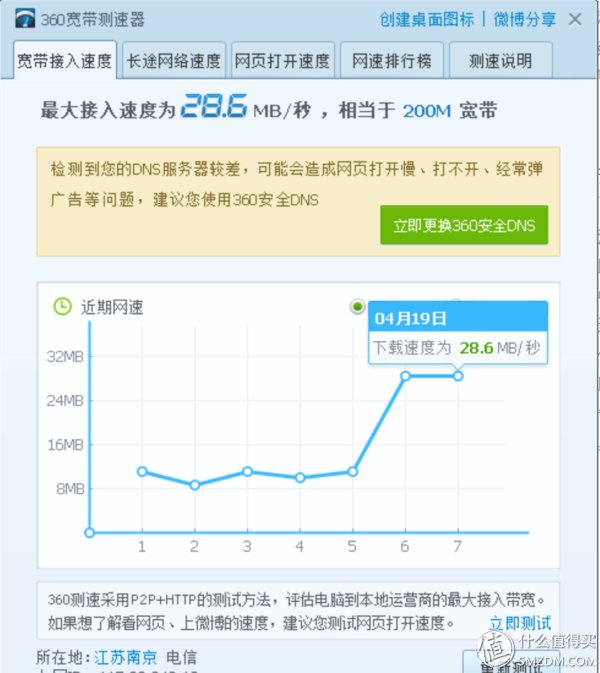The image size is (600, 673).
Task: Open the 长途网络速度 tab
Action: pos(174,61)
